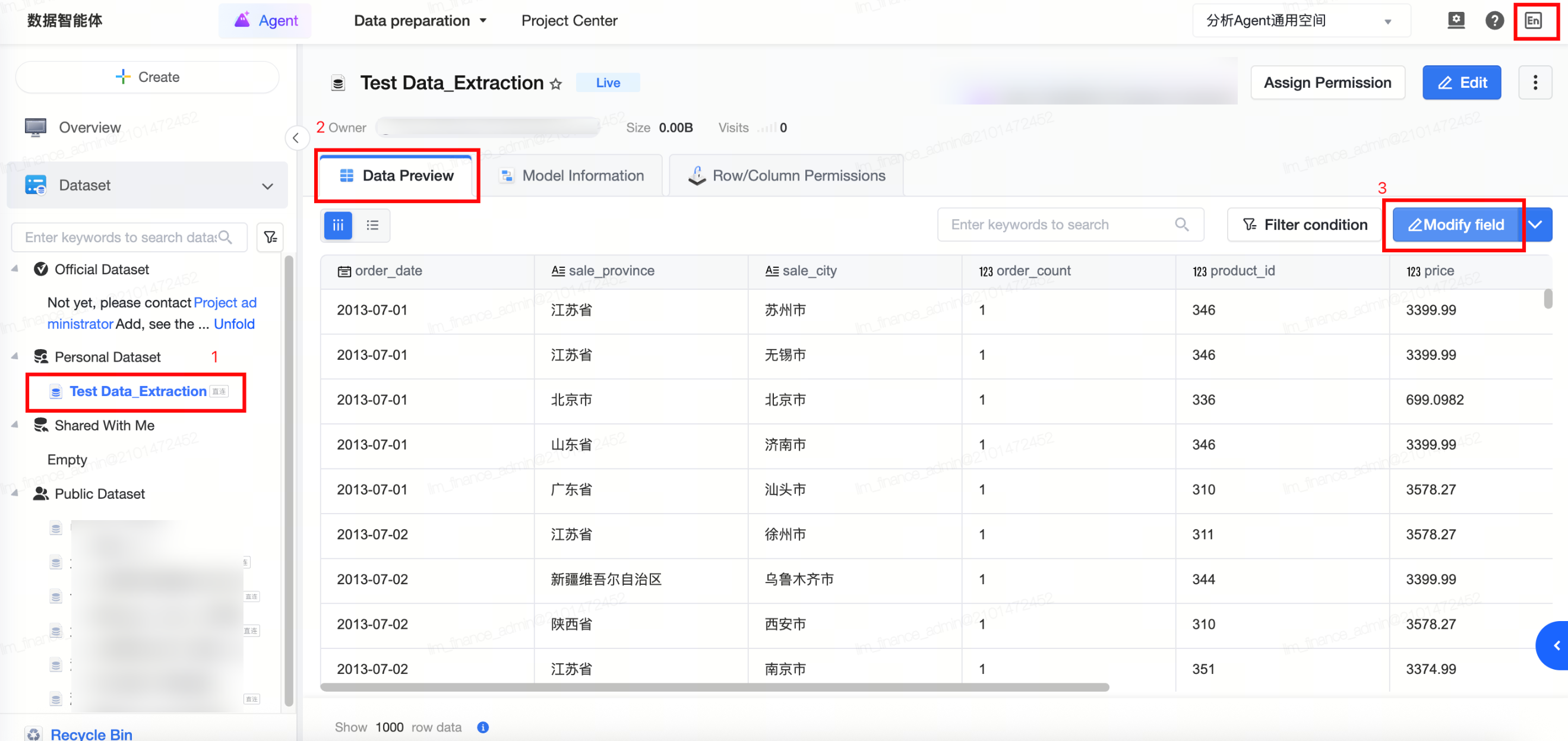
Task: Click the star favorite icon beside title
Action: point(555,84)
